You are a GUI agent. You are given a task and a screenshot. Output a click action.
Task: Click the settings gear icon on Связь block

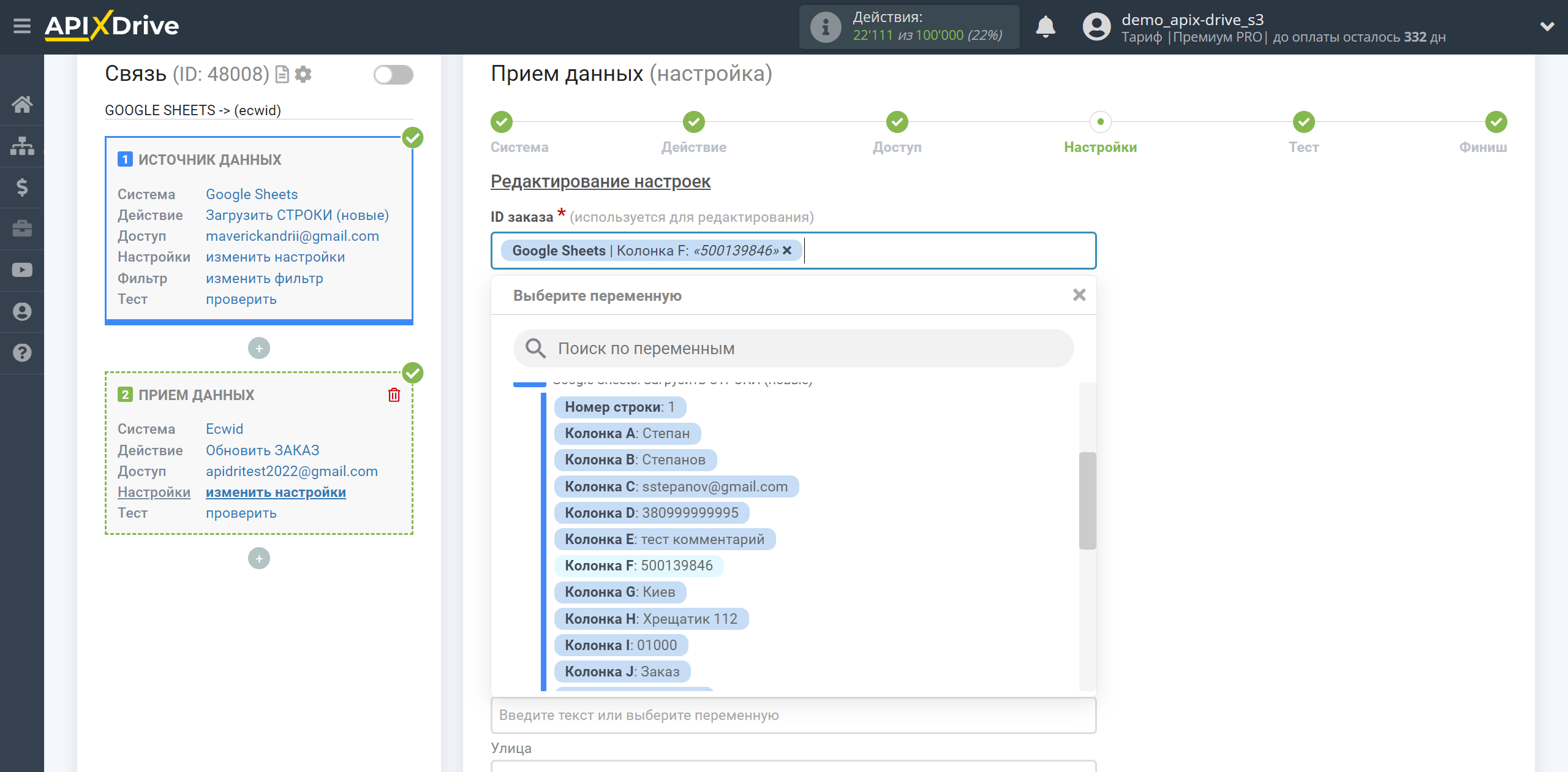click(307, 73)
